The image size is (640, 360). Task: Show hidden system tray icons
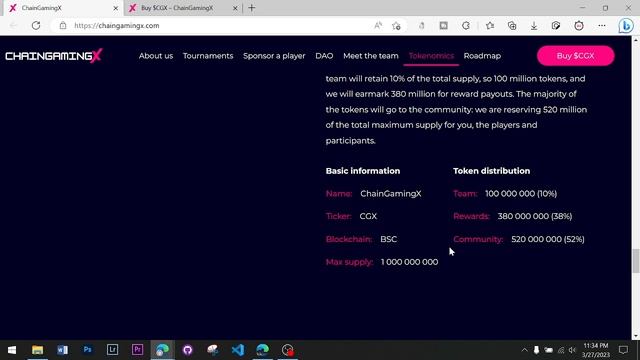524,350
